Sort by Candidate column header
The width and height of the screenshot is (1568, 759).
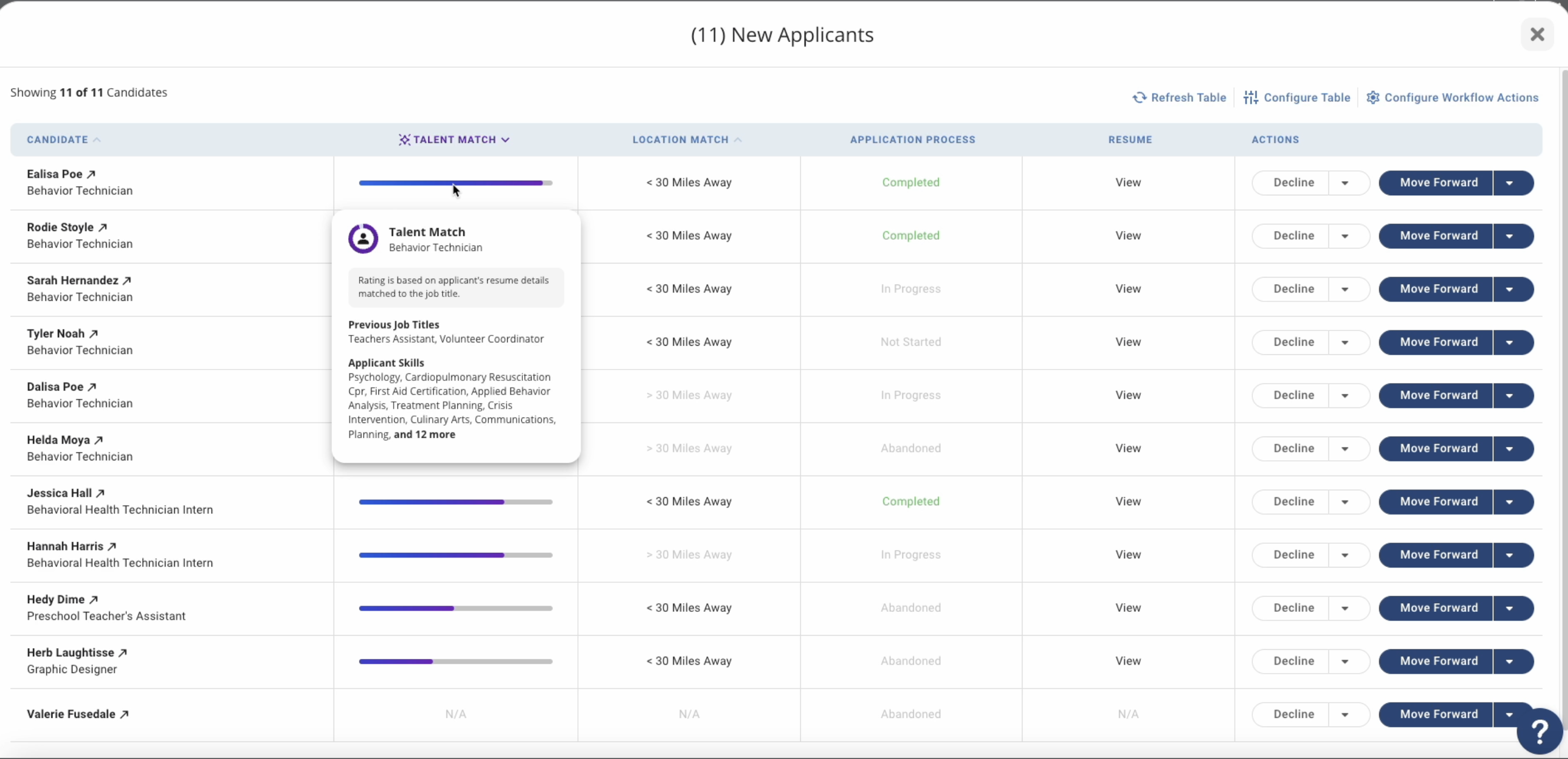63,140
